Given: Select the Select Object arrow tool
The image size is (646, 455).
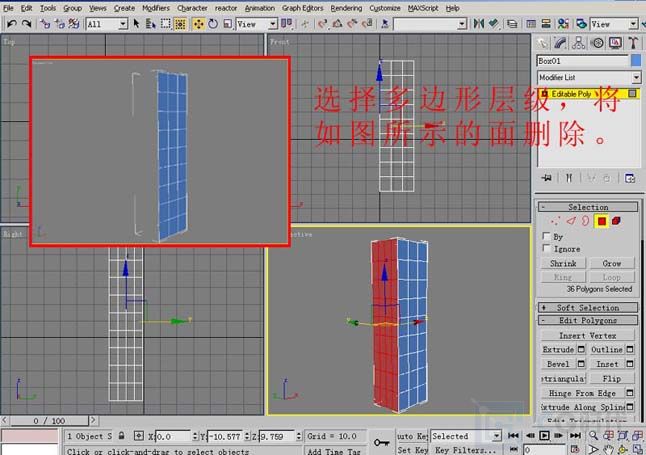Looking at the screenshot, I should [x=136, y=24].
